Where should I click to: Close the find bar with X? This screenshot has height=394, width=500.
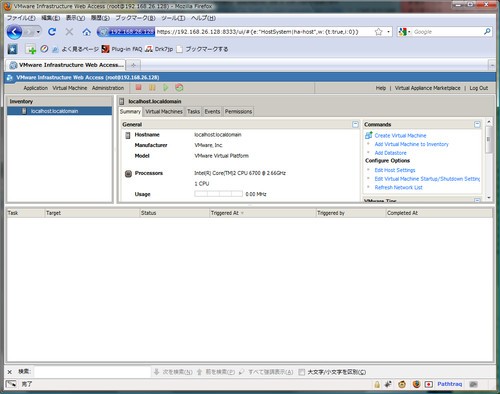click(10, 372)
